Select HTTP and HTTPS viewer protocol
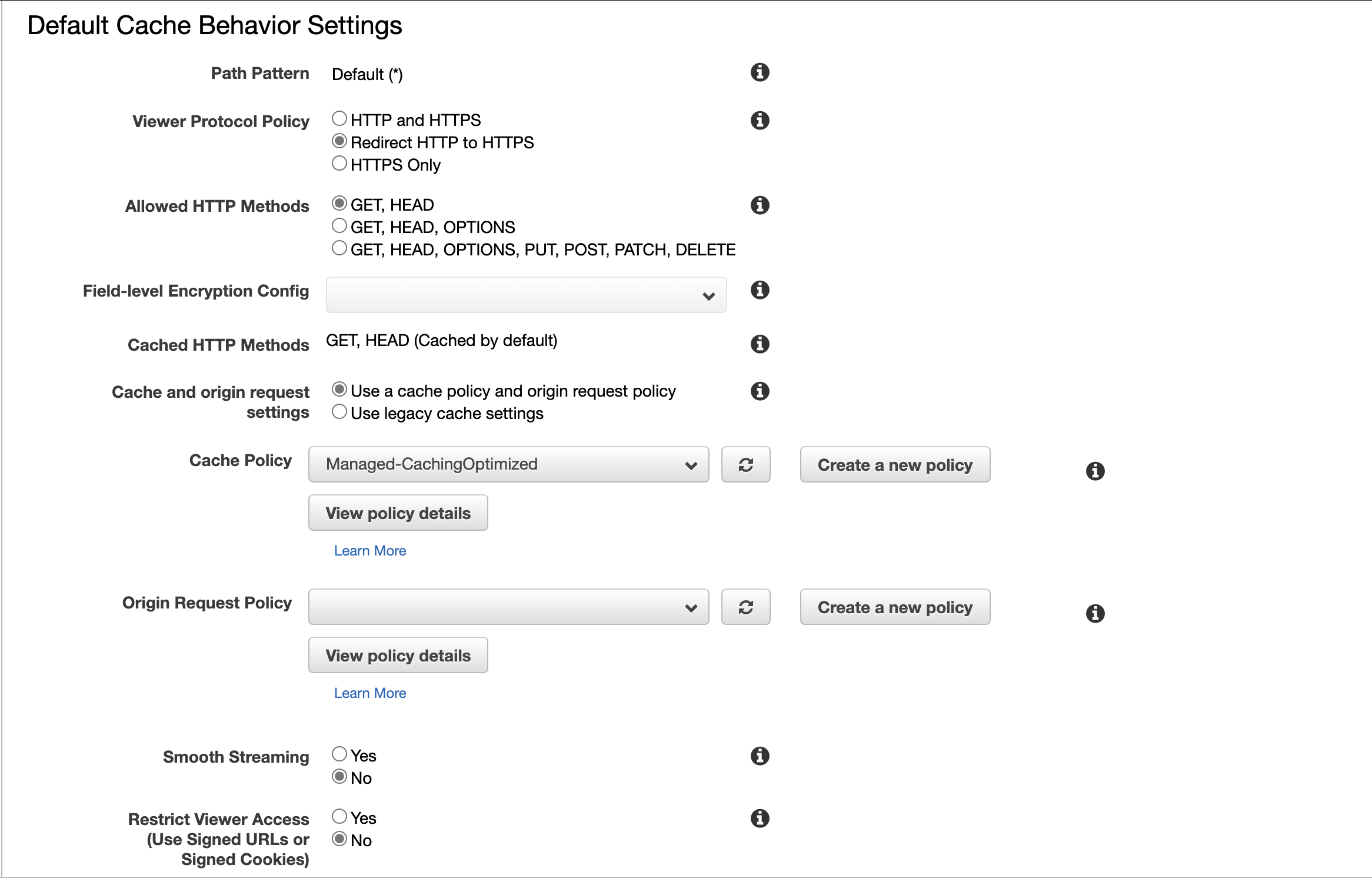 (339, 119)
